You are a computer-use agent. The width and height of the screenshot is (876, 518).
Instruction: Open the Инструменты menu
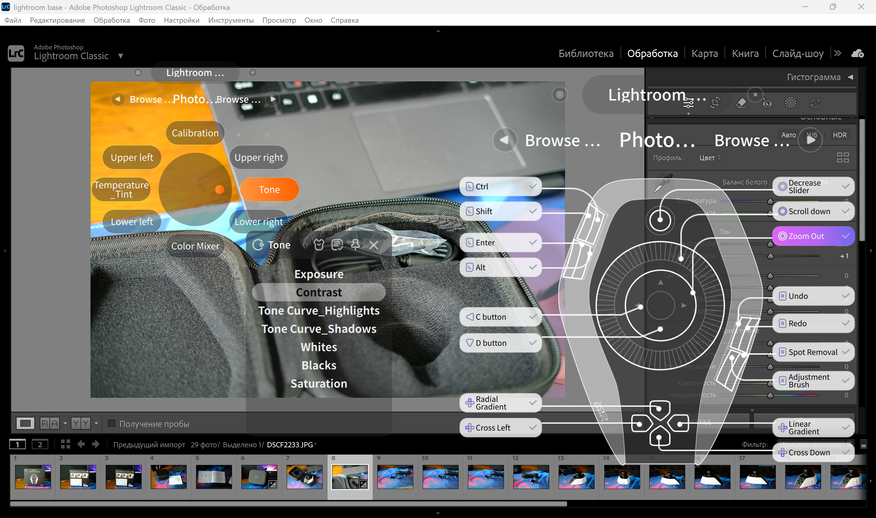[x=231, y=20]
